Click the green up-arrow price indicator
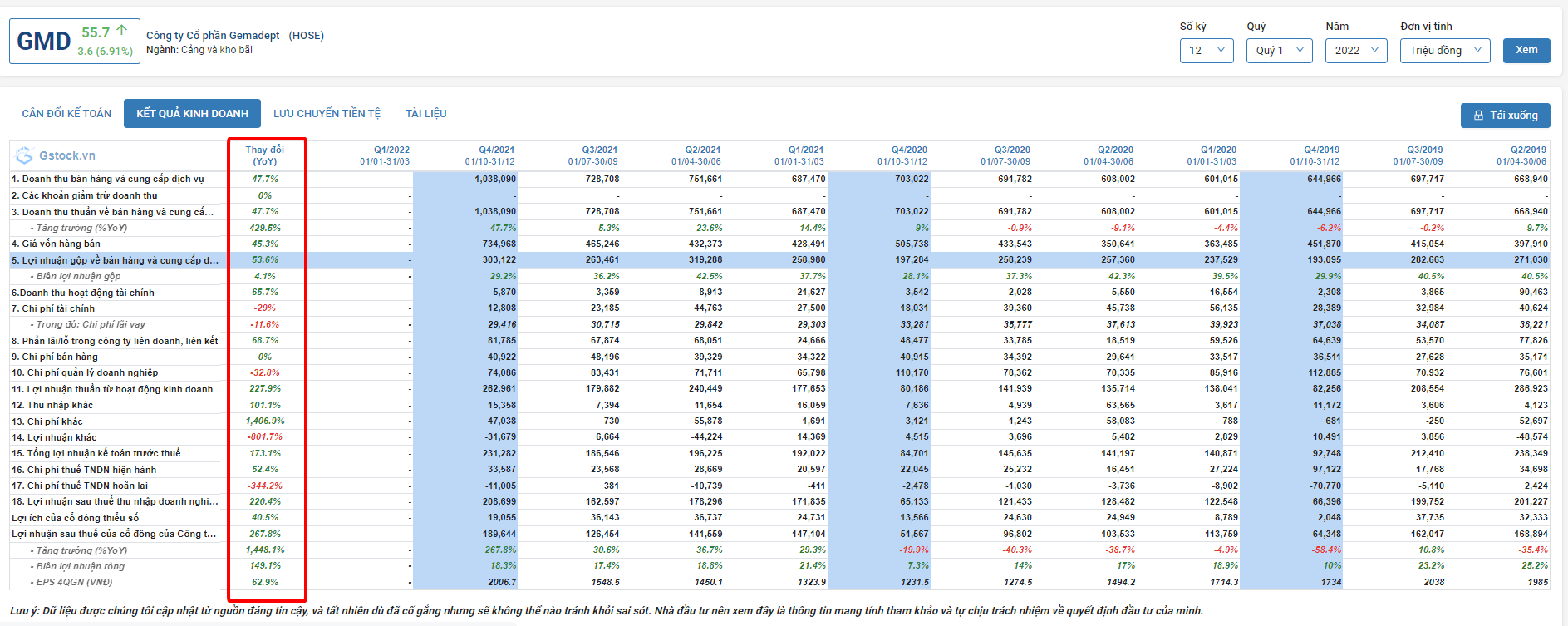Screen dimensions: 1568x626 pos(122,31)
